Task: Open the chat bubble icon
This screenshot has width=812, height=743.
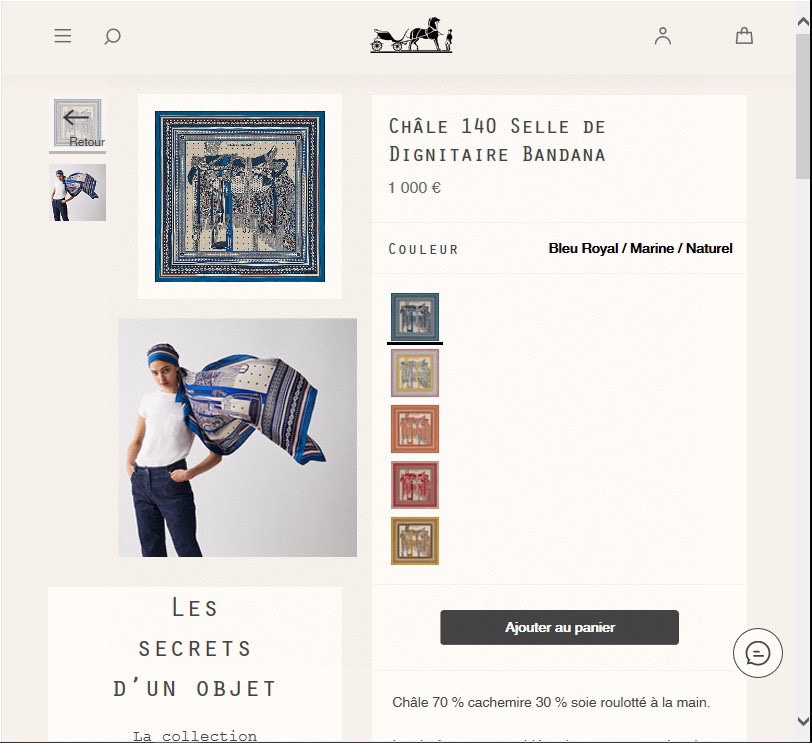Action: tap(758, 653)
